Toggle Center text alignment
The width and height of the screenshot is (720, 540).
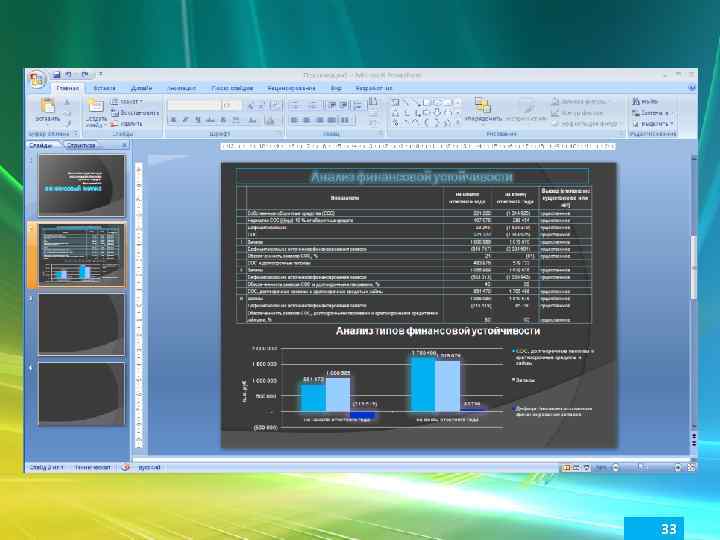307,120
